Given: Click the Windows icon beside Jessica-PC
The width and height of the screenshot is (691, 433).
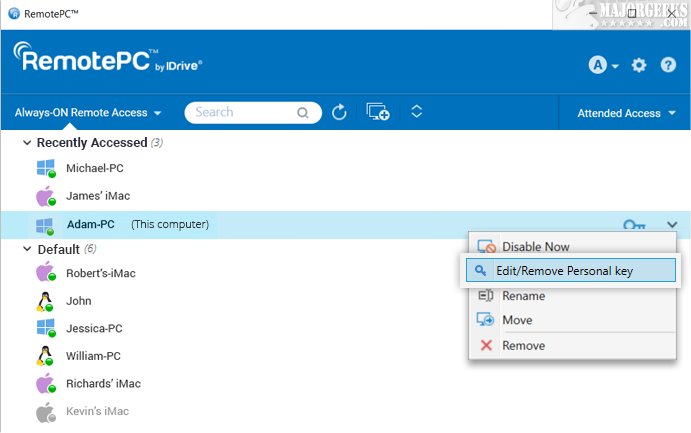Looking at the screenshot, I should pyautogui.click(x=46, y=328).
